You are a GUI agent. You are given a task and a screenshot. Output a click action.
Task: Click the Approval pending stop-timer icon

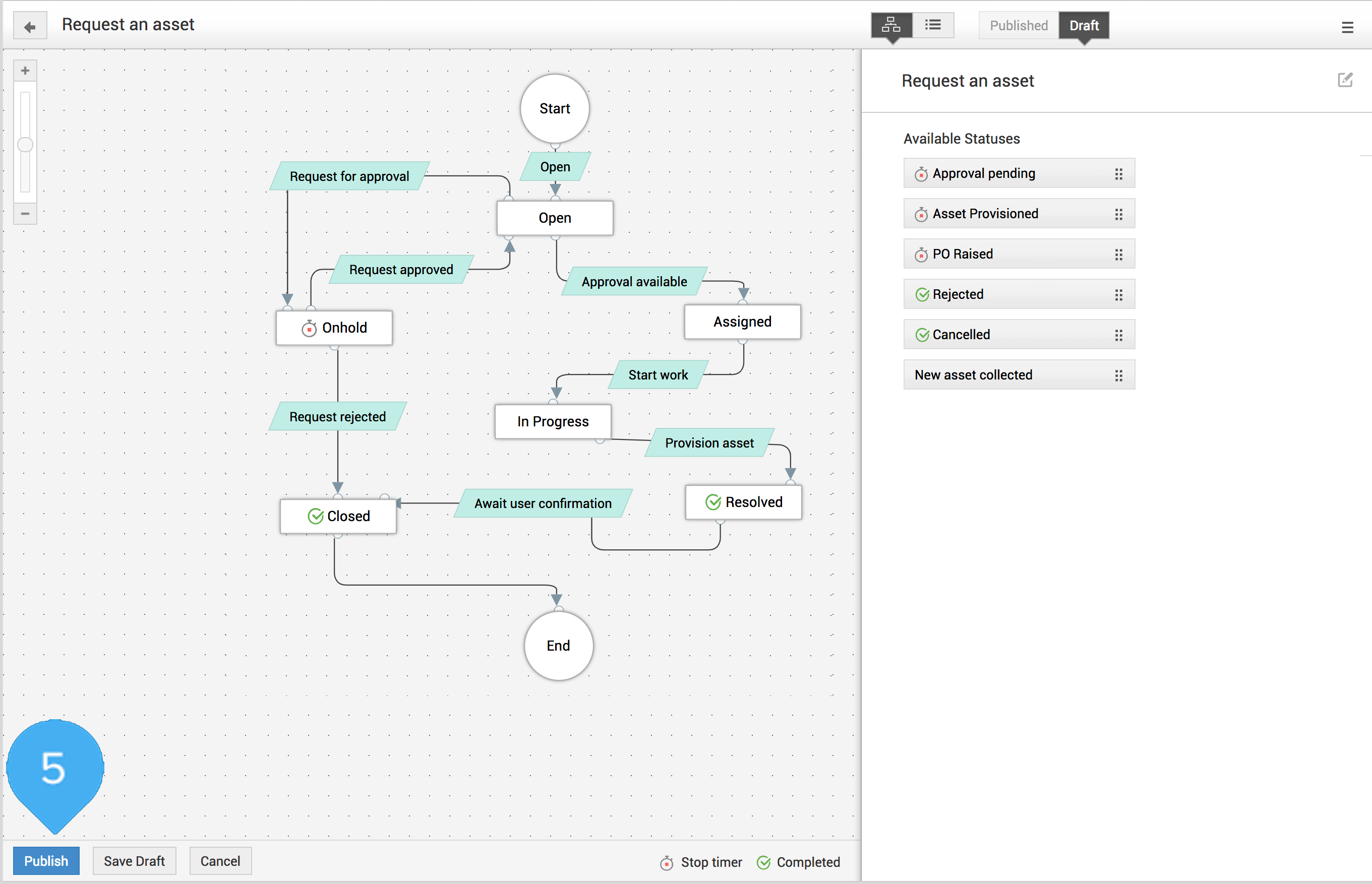point(921,174)
